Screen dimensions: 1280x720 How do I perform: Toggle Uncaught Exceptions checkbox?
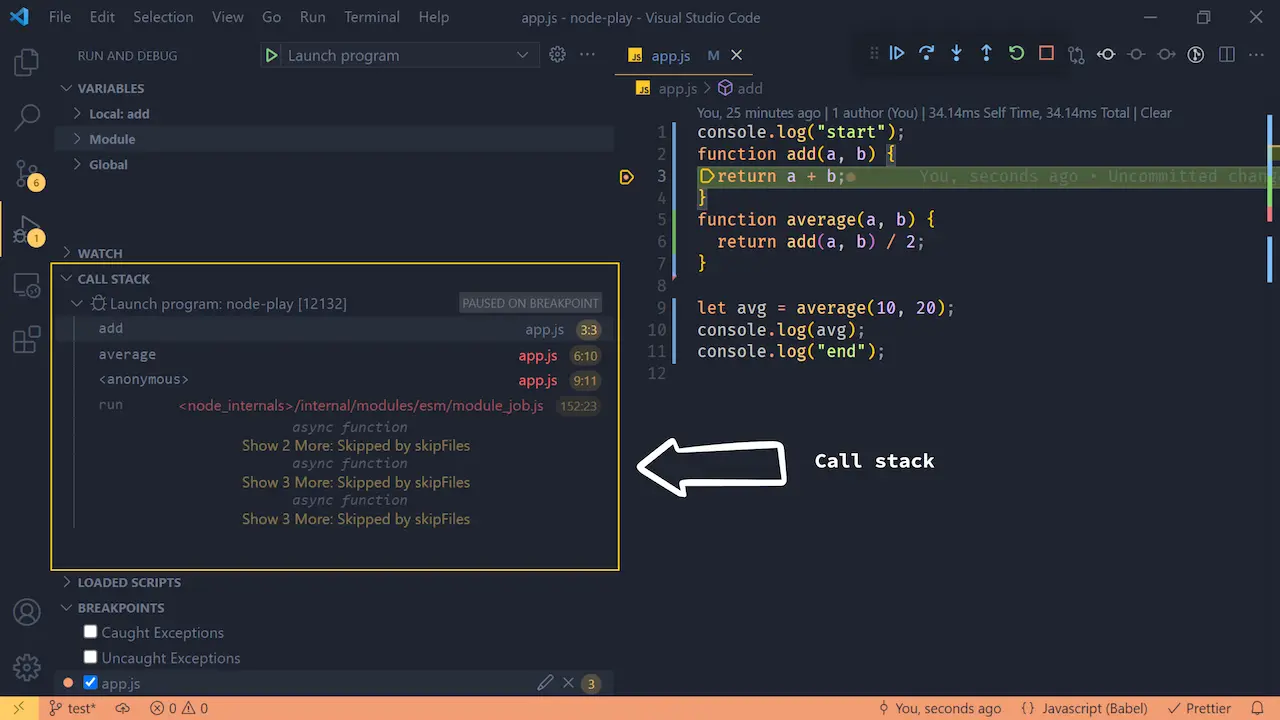pos(90,657)
